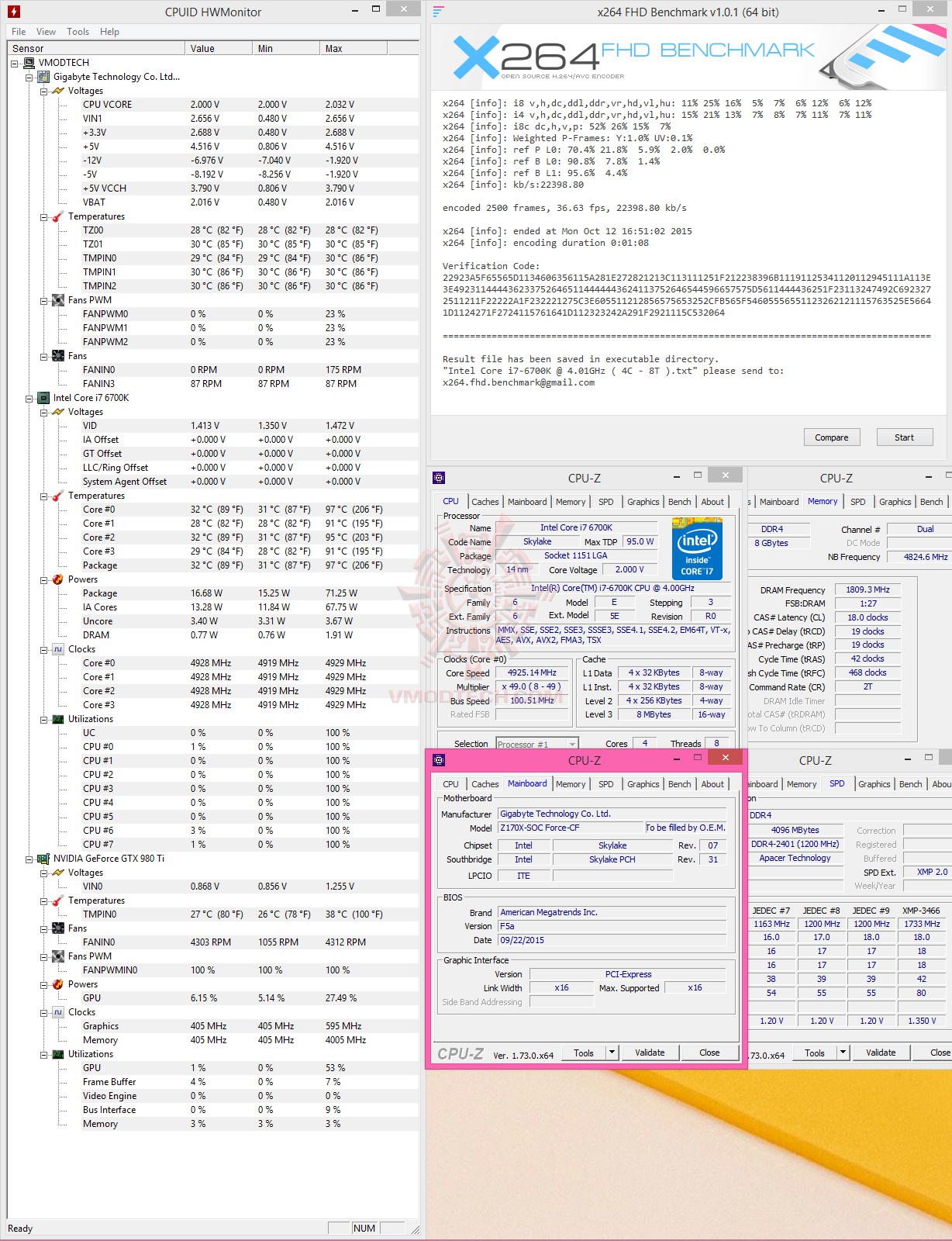Open the Help menu in HWMonitor
Image resolution: width=952 pixels, height=1241 pixels.
tap(109, 32)
